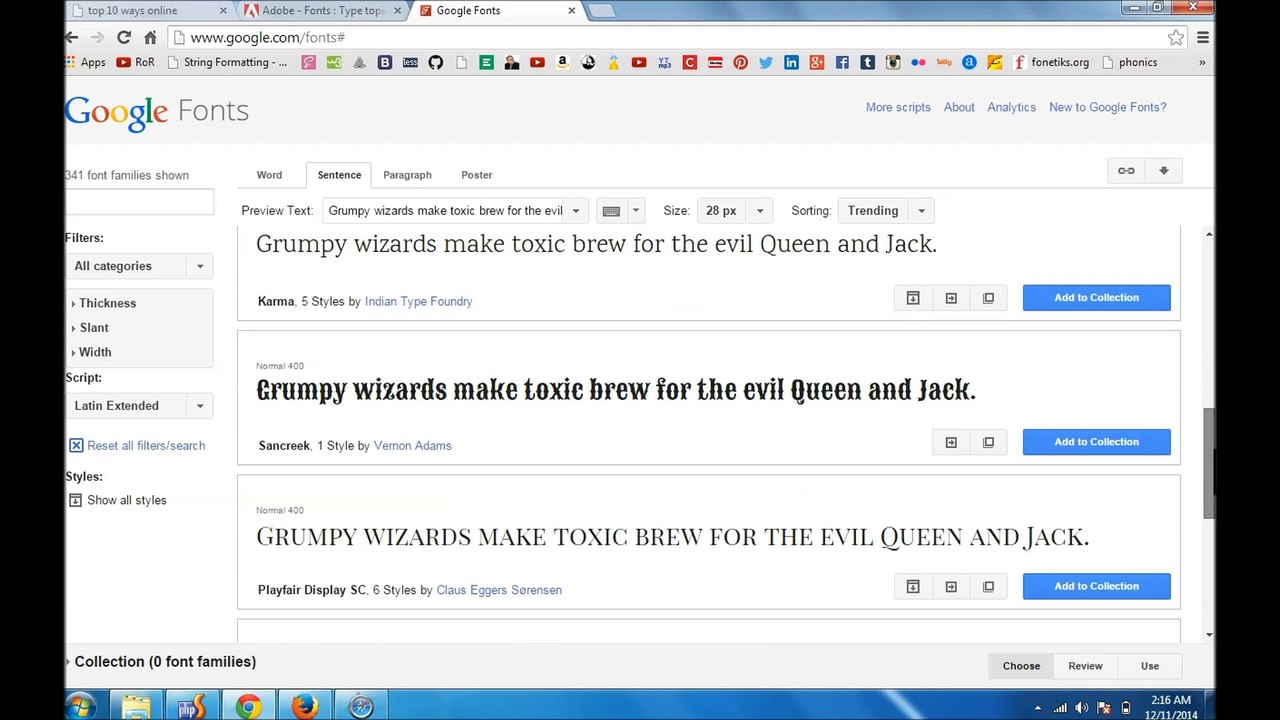The height and width of the screenshot is (720, 1280).
Task: Click the page vertical scrollbar thumb
Action: tap(1209, 463)
